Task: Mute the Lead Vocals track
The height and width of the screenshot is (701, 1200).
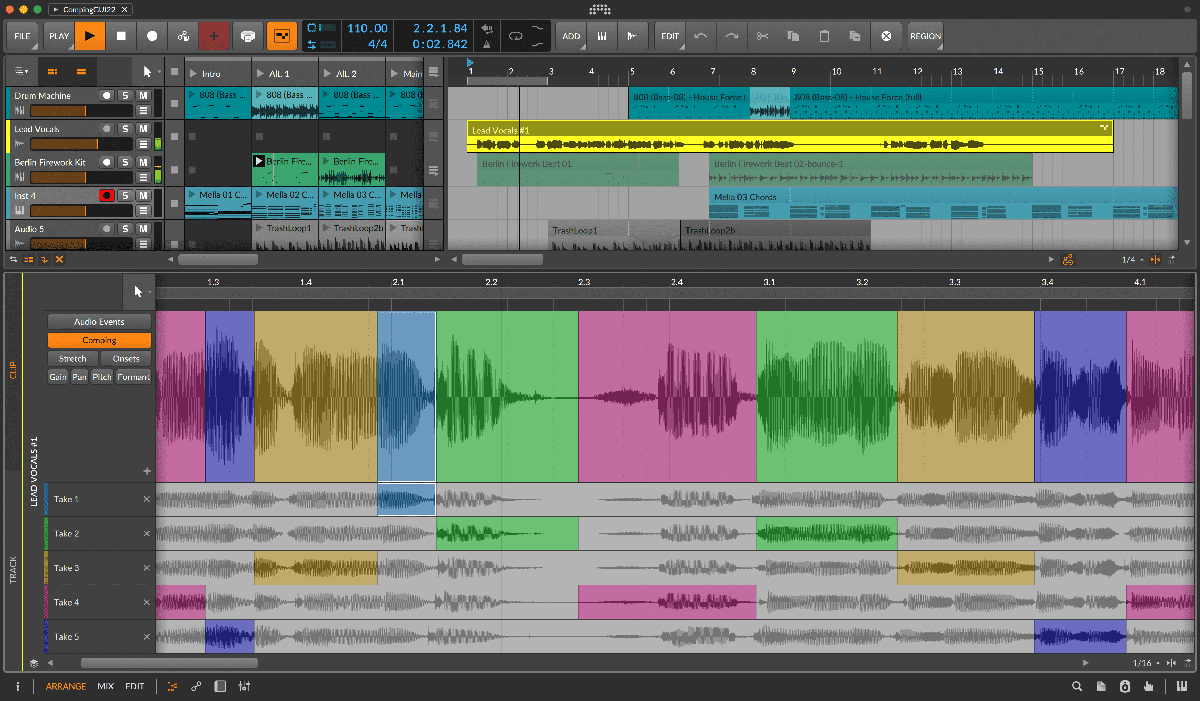Action: tap(143, 129)
